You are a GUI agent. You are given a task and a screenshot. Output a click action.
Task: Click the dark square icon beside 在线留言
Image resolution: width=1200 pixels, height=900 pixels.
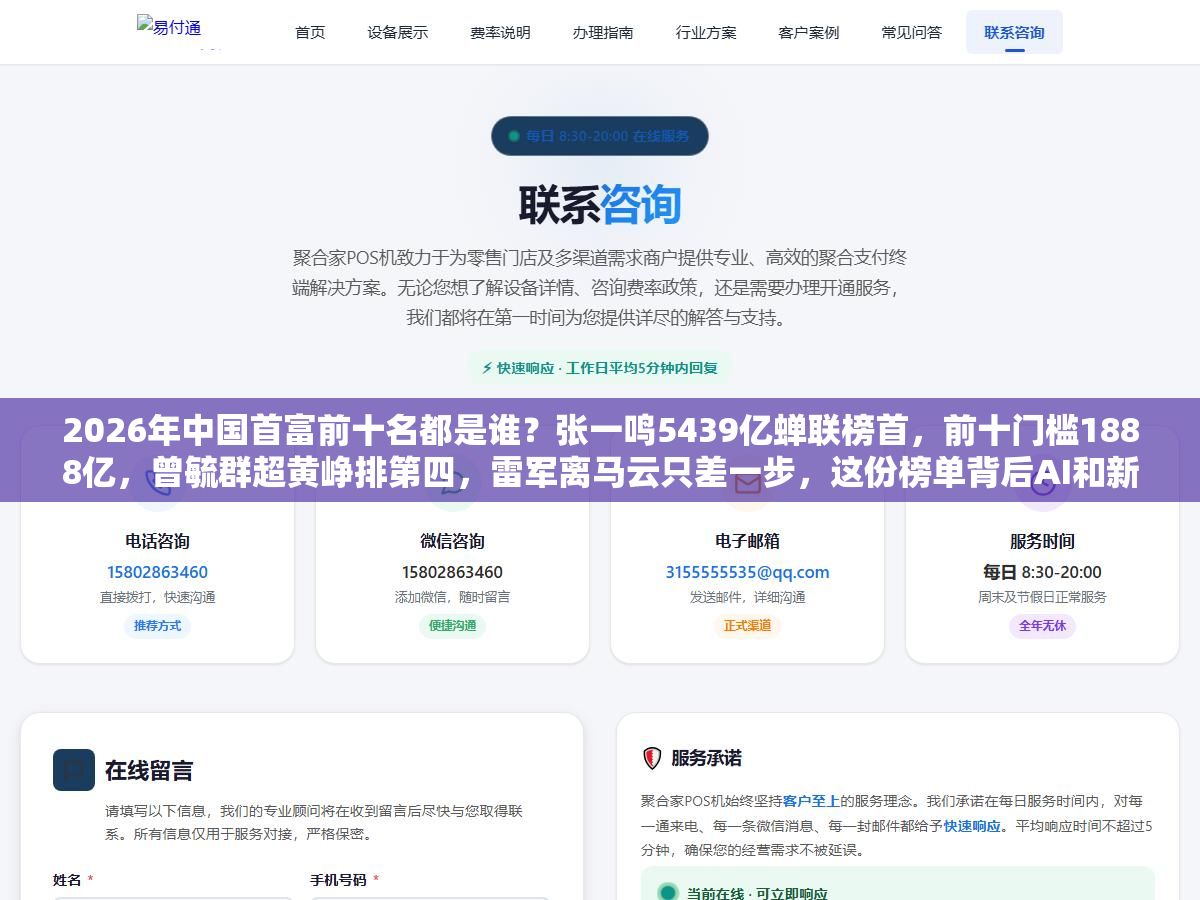point(74,770)
